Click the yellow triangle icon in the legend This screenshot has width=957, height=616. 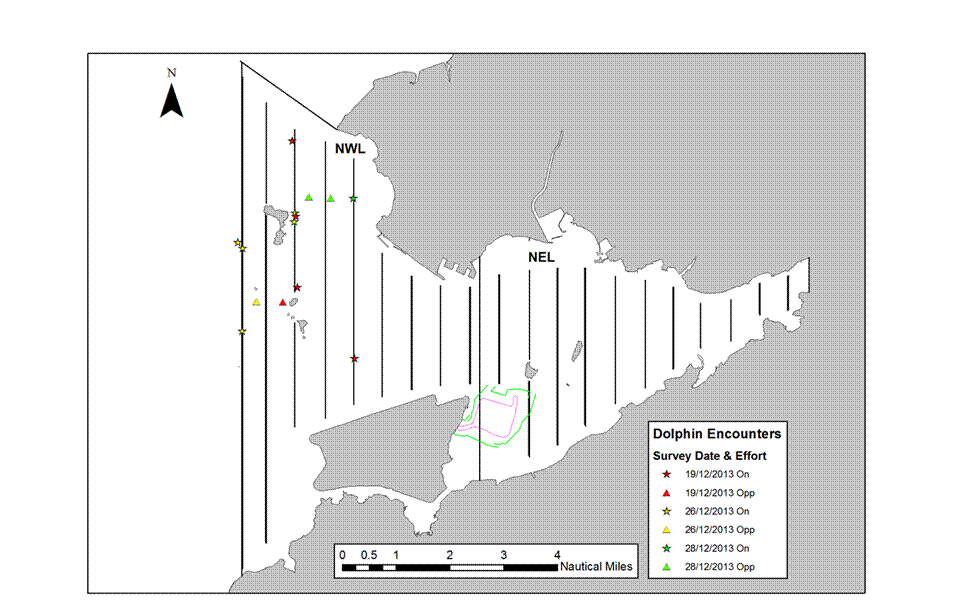coord(666,530)
